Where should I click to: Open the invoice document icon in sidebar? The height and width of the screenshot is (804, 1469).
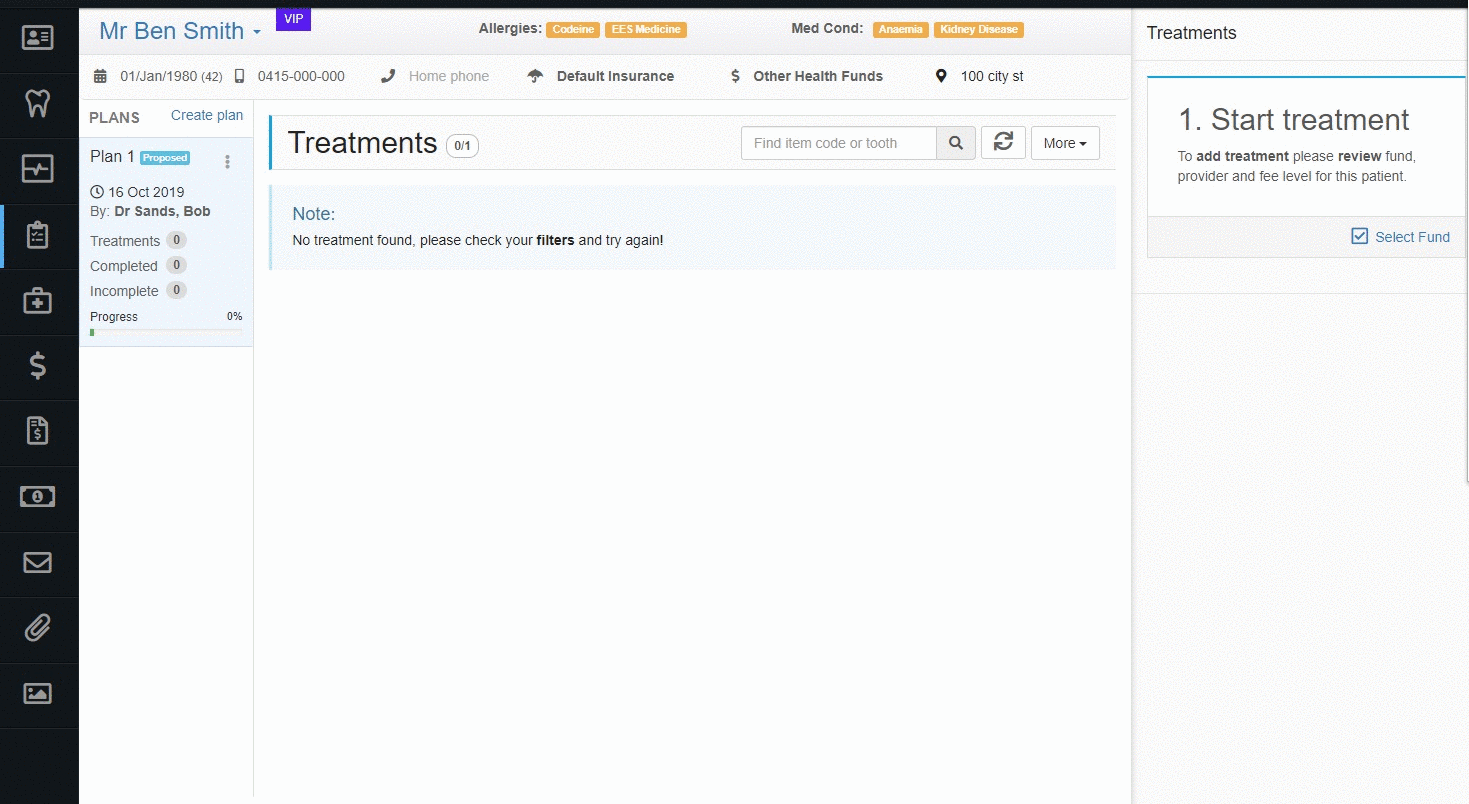coord(38,431)
